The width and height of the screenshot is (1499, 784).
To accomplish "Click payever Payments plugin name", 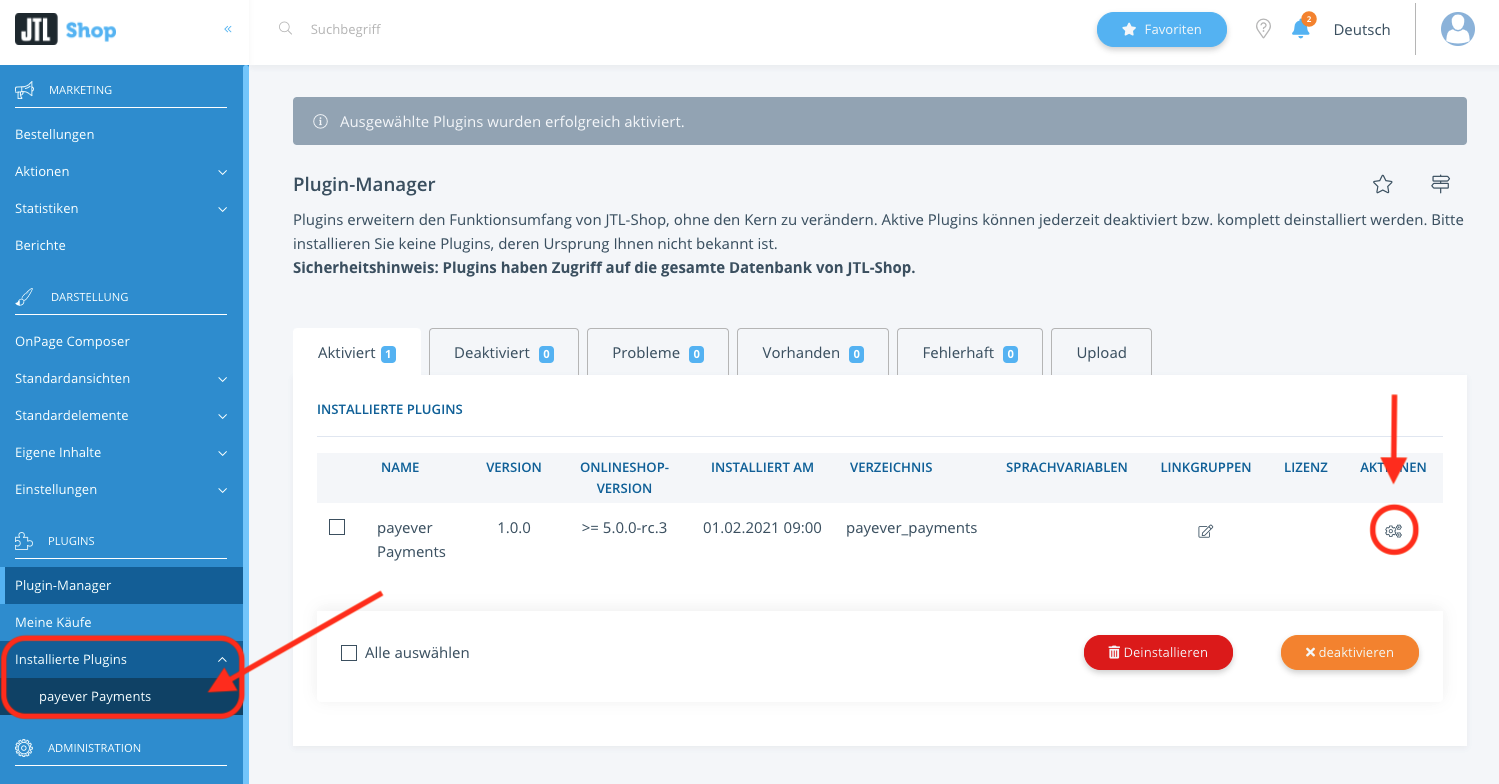I will (x=411, y=540).
